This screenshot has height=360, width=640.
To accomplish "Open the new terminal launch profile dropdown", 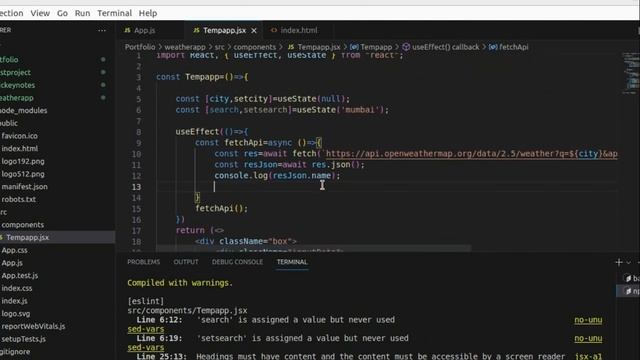I will 629,262.
